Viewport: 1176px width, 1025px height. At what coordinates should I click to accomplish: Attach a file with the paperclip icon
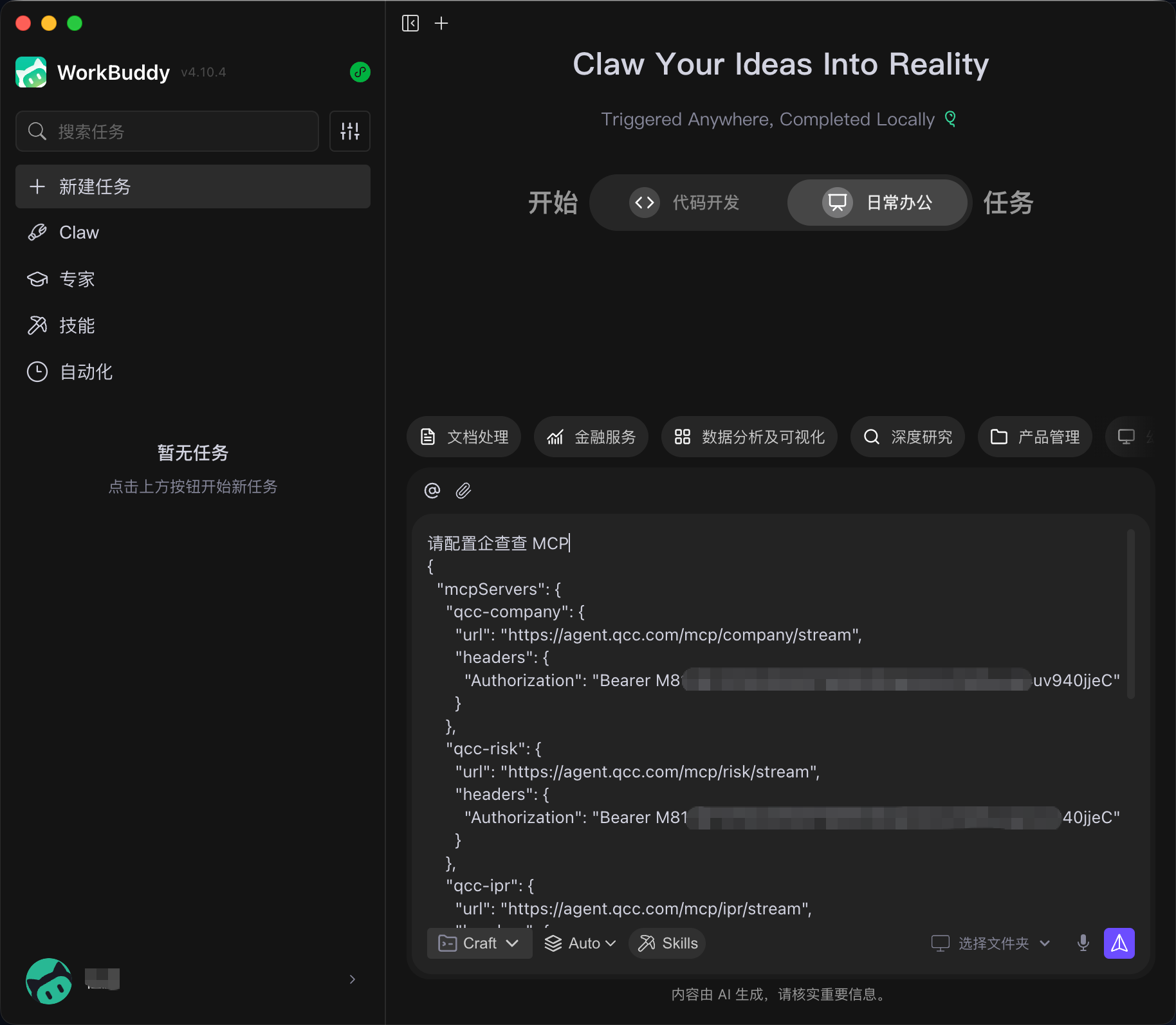pos(463,491)
